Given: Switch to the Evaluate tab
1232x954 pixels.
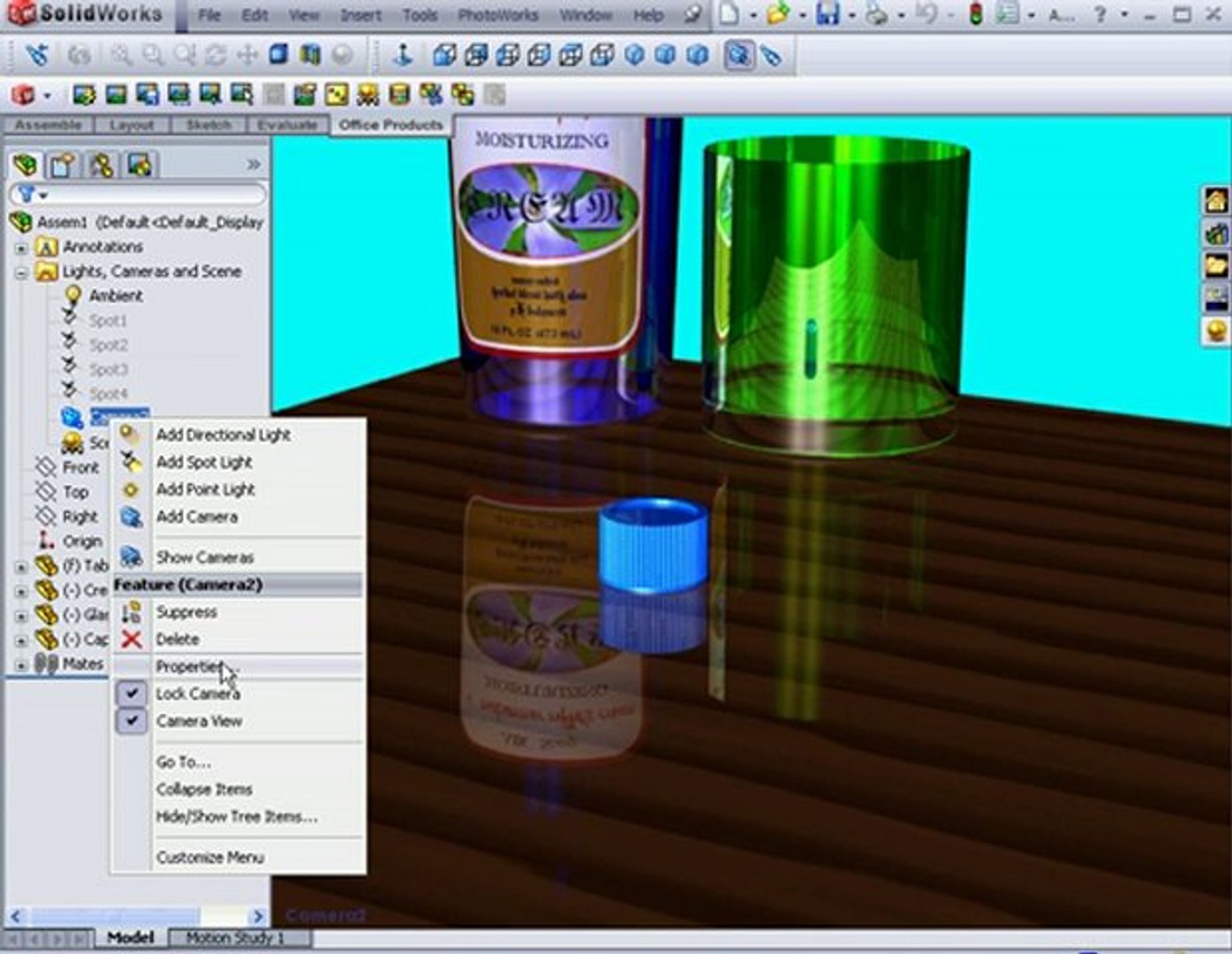Looking at the screenshot, I should coord(287,125).
